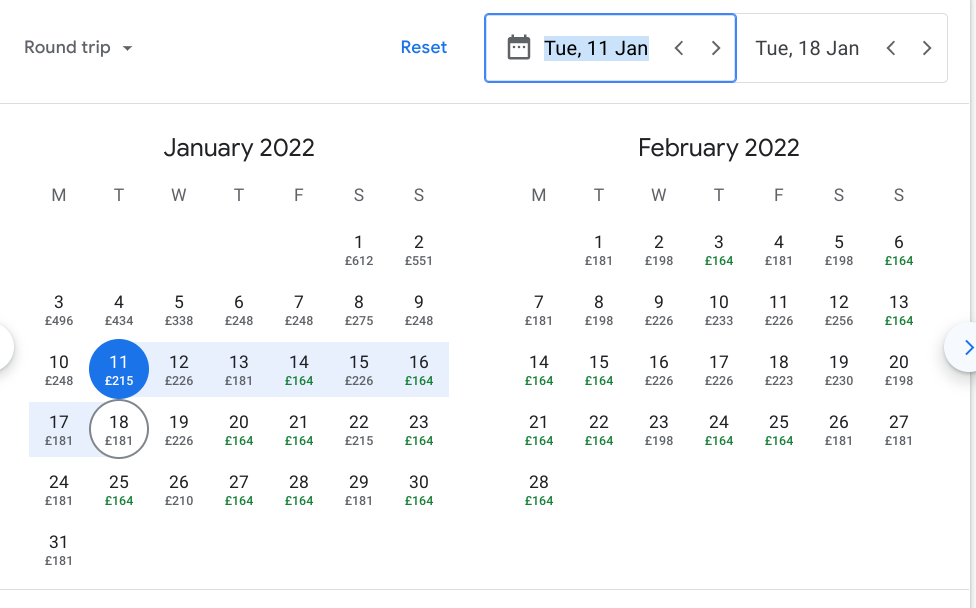The height and width of the screenshot is (608, 976).
Task: Click 12 February priced £256
Action: (839, 309)
